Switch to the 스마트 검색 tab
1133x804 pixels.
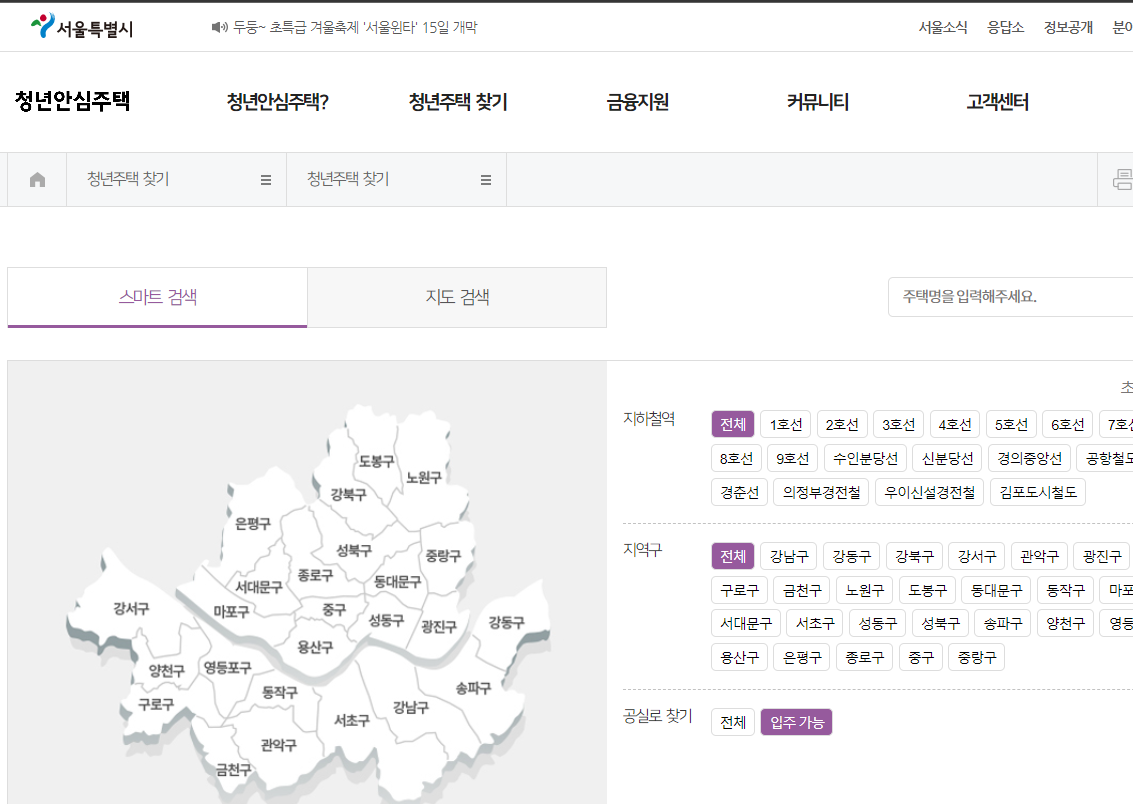coord(158,297)
